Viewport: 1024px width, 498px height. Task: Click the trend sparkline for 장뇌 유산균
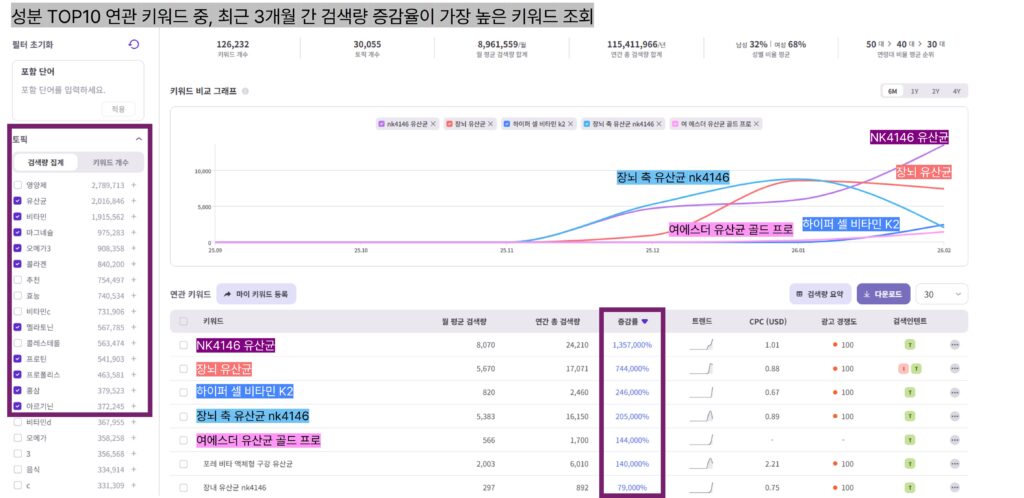click(702, 368)
